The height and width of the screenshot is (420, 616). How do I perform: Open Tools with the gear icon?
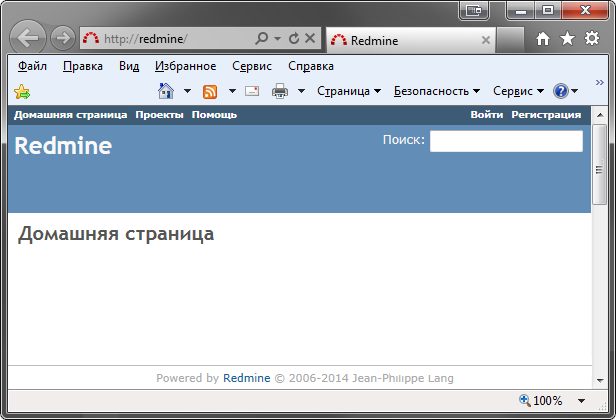click(x=592, y=39)
